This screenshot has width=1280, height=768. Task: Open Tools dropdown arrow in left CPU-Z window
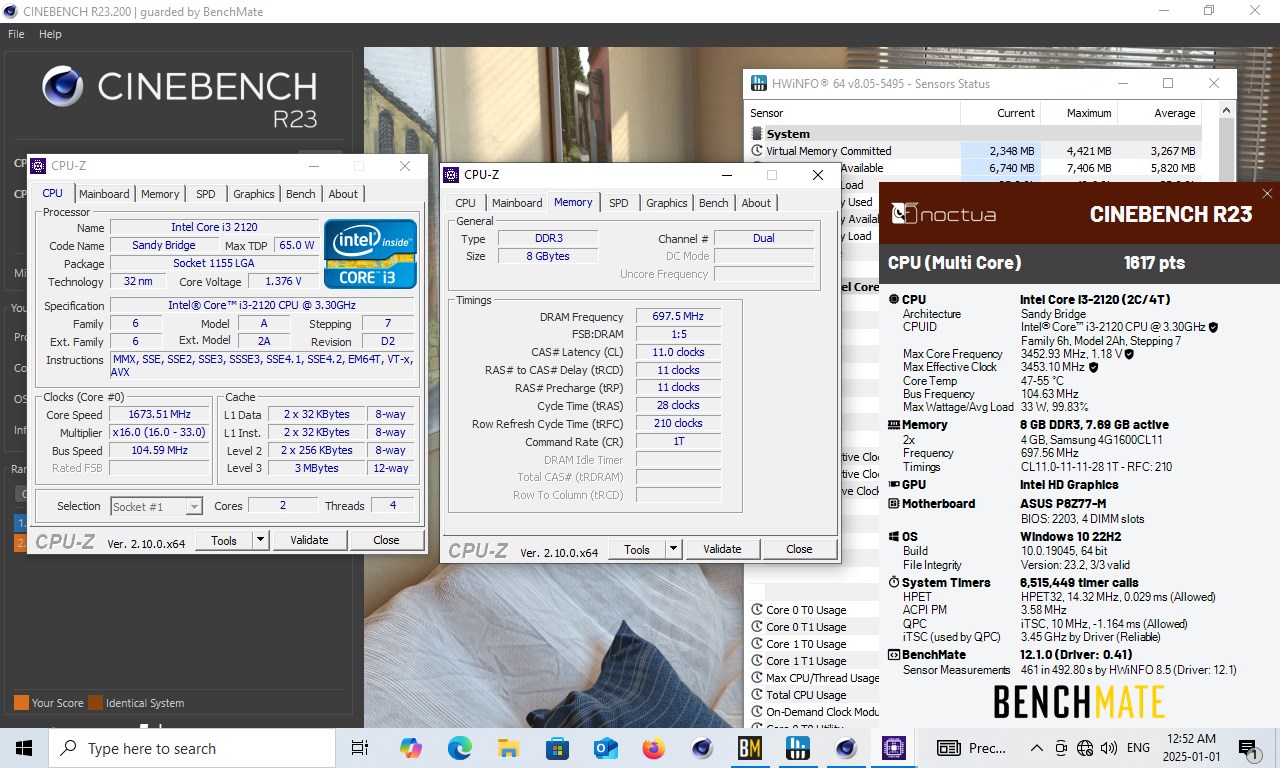tap(260, 540)
